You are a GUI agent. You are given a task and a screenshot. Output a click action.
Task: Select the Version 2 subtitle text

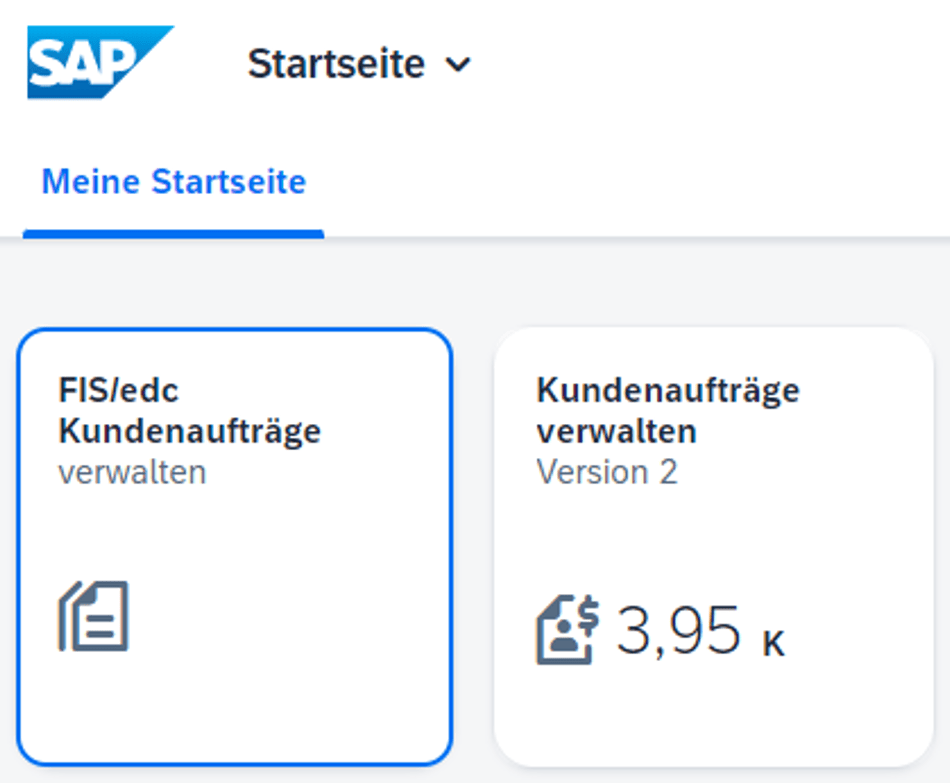(607, 471)
